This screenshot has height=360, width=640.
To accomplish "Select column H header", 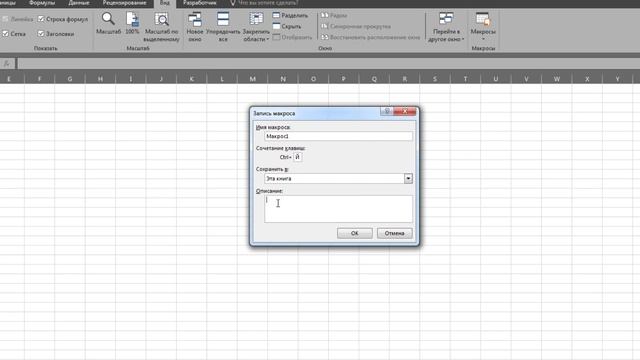I will 100,79.
